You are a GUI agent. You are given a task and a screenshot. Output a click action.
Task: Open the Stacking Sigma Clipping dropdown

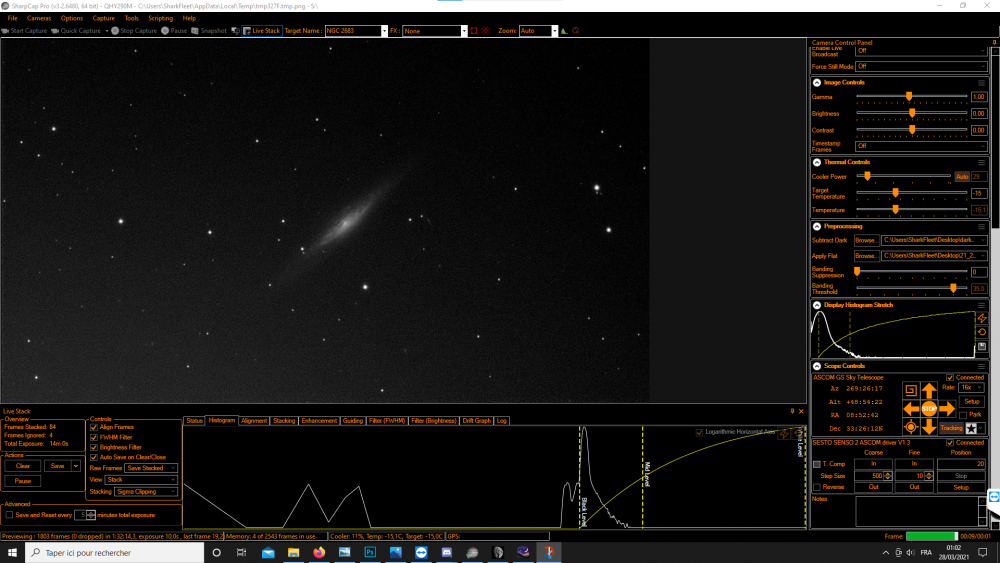[x=146, y=492]
